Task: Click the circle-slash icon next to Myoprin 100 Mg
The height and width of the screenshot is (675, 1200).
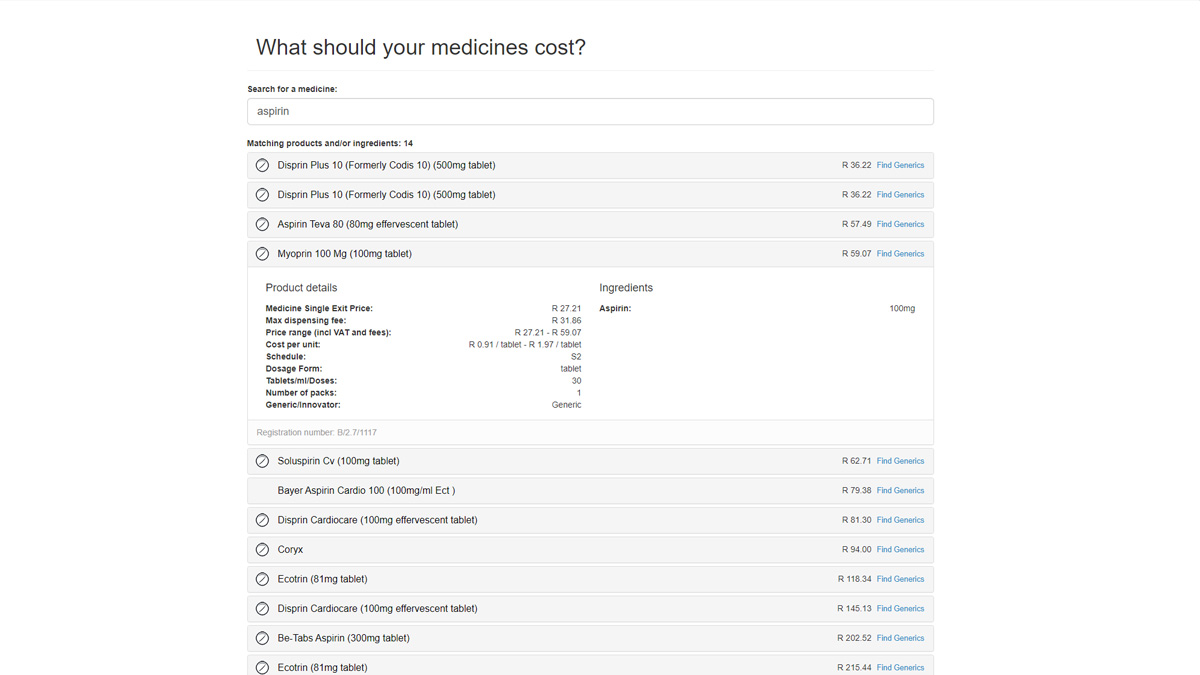Action: tap(262, 254)
